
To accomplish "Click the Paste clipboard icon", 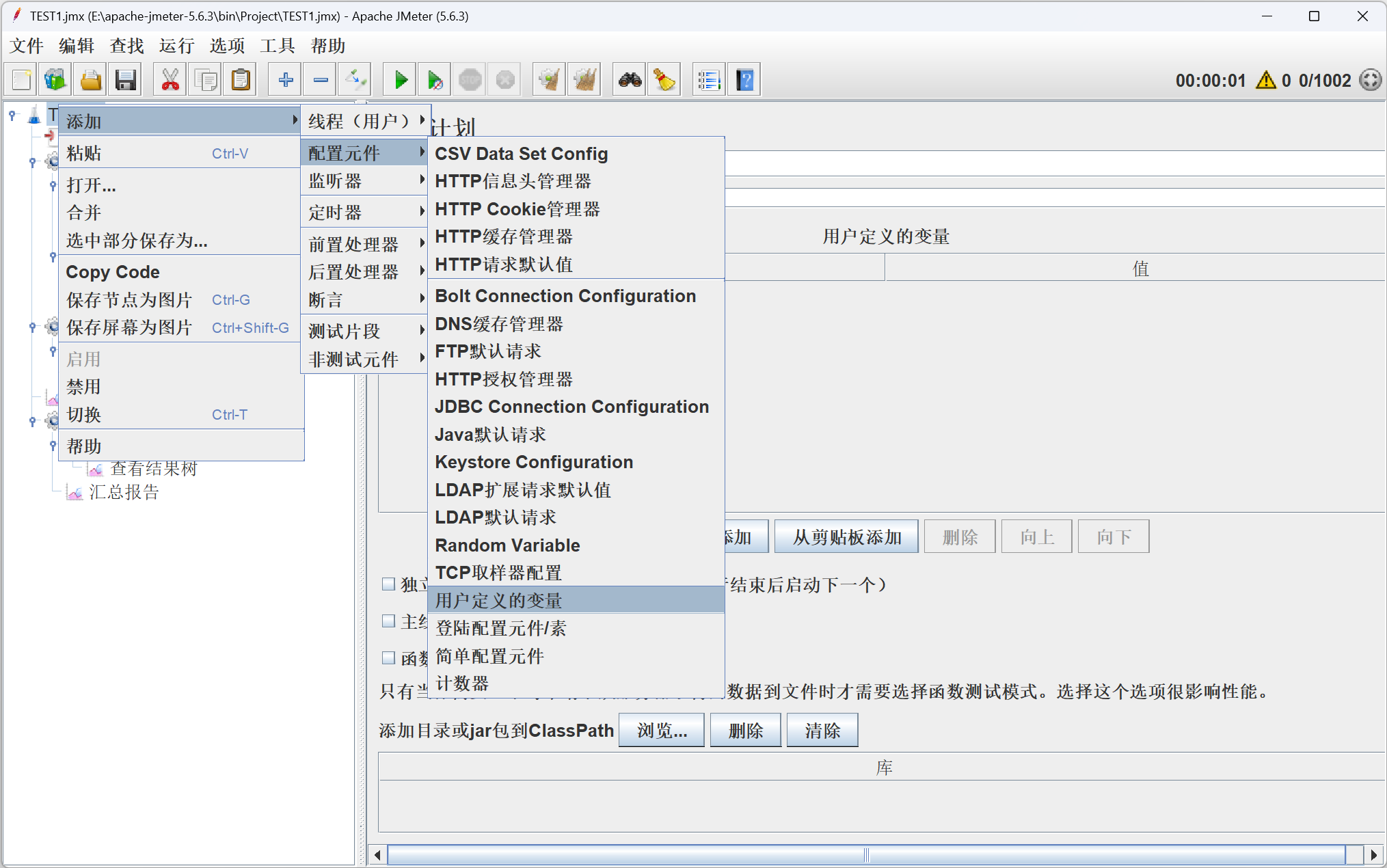I will pyautogui.click(x=241, y=80).
